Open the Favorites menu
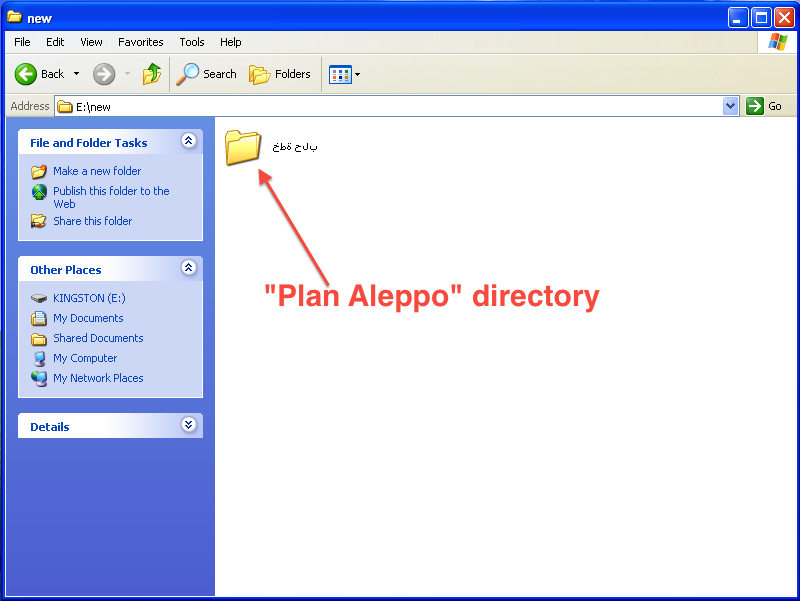Screen dimensions: 800x601 click(x=140, y=42)
